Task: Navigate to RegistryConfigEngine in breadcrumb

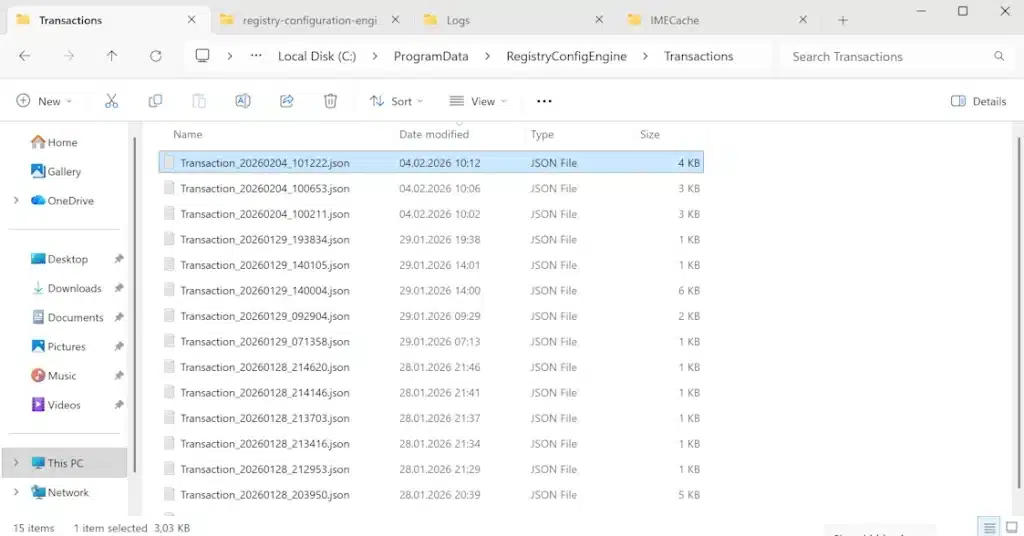Action: point(566,57)
